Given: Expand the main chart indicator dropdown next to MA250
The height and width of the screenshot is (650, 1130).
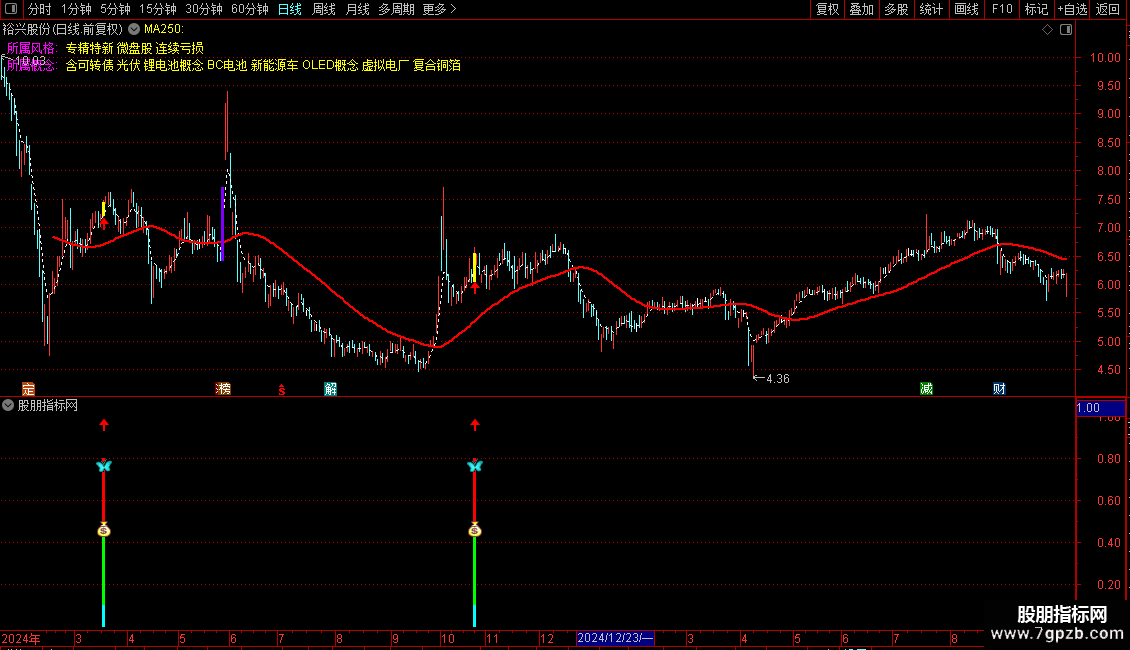Looking at the screenshot, I should click(x=134, y=30).
